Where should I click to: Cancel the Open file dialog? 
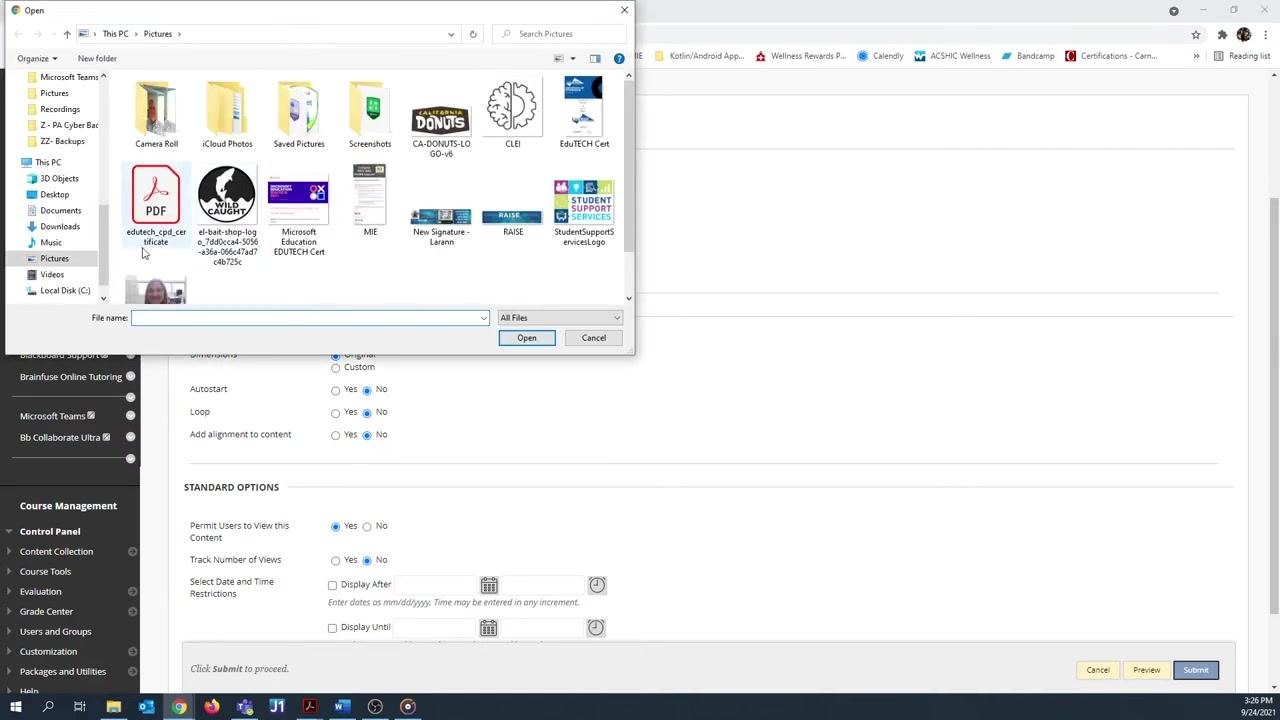click(594, 338)
